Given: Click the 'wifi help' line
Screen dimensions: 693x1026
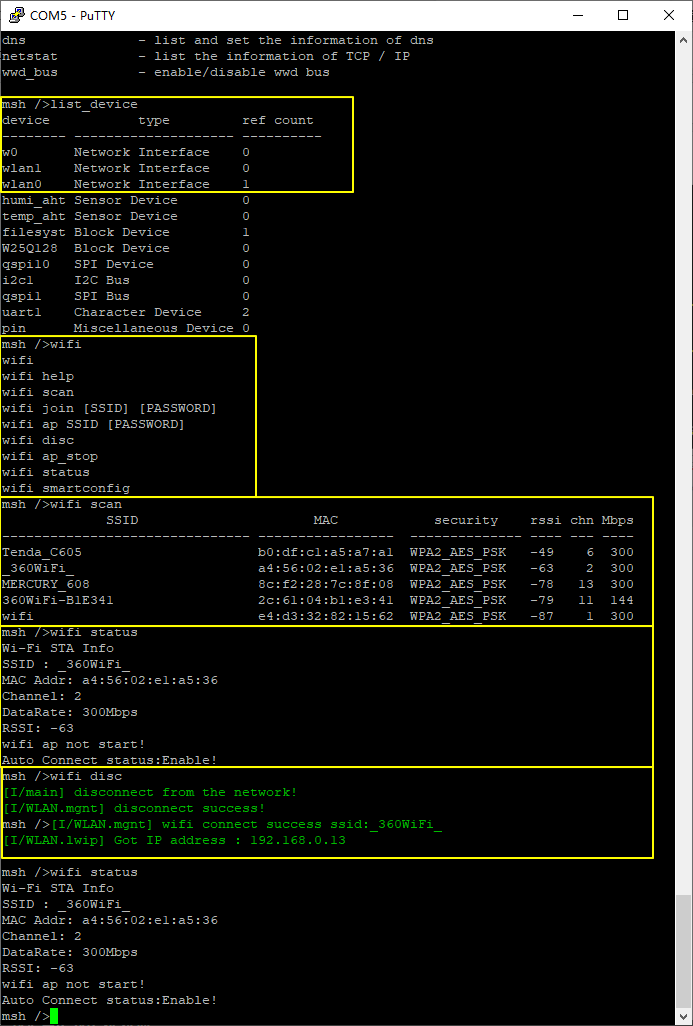Looking at the screenshot, I should pos(38,376).
